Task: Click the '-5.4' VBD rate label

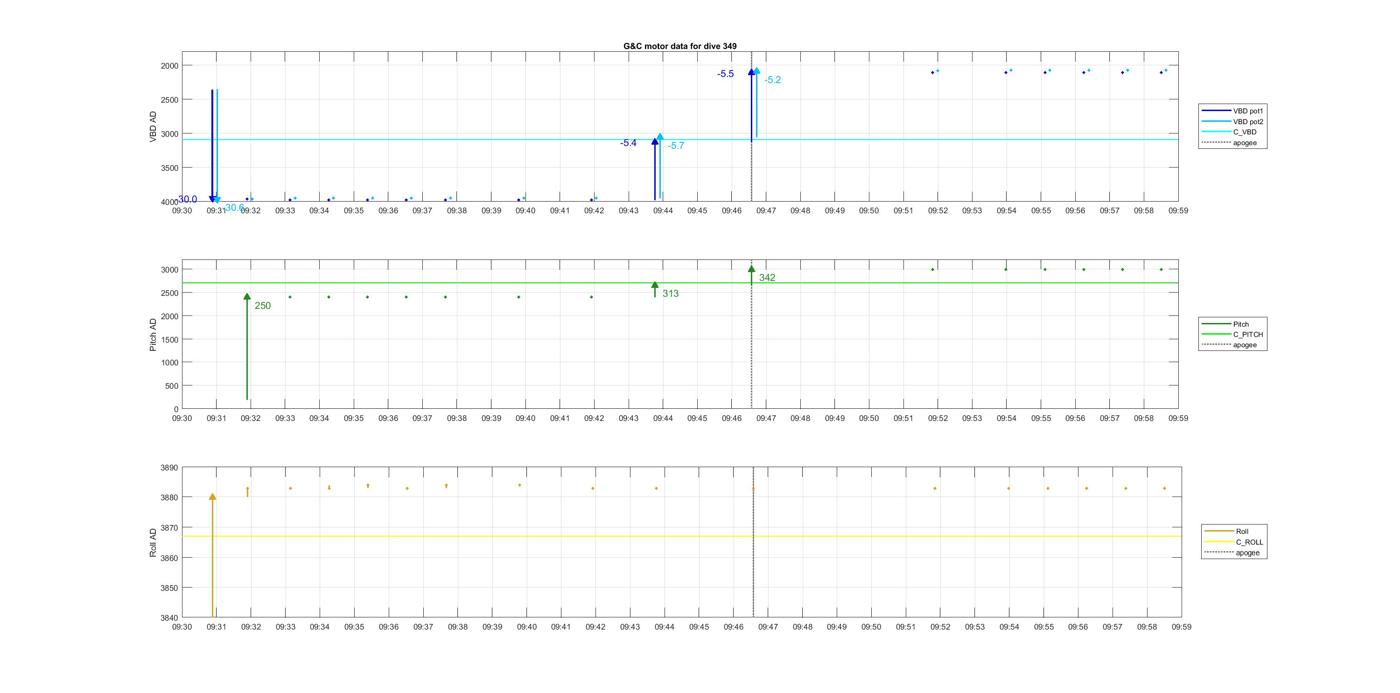Action: [628, 143]
